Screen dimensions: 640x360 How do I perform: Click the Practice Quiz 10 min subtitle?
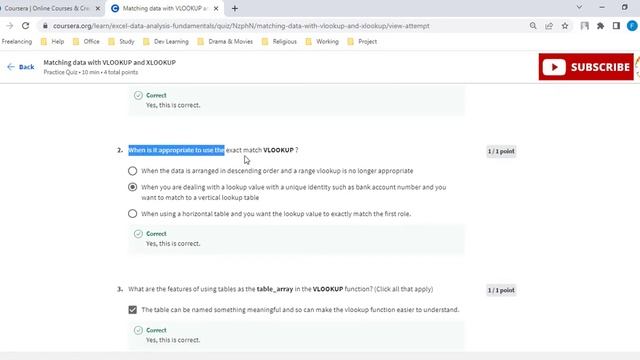click(91, 72)
